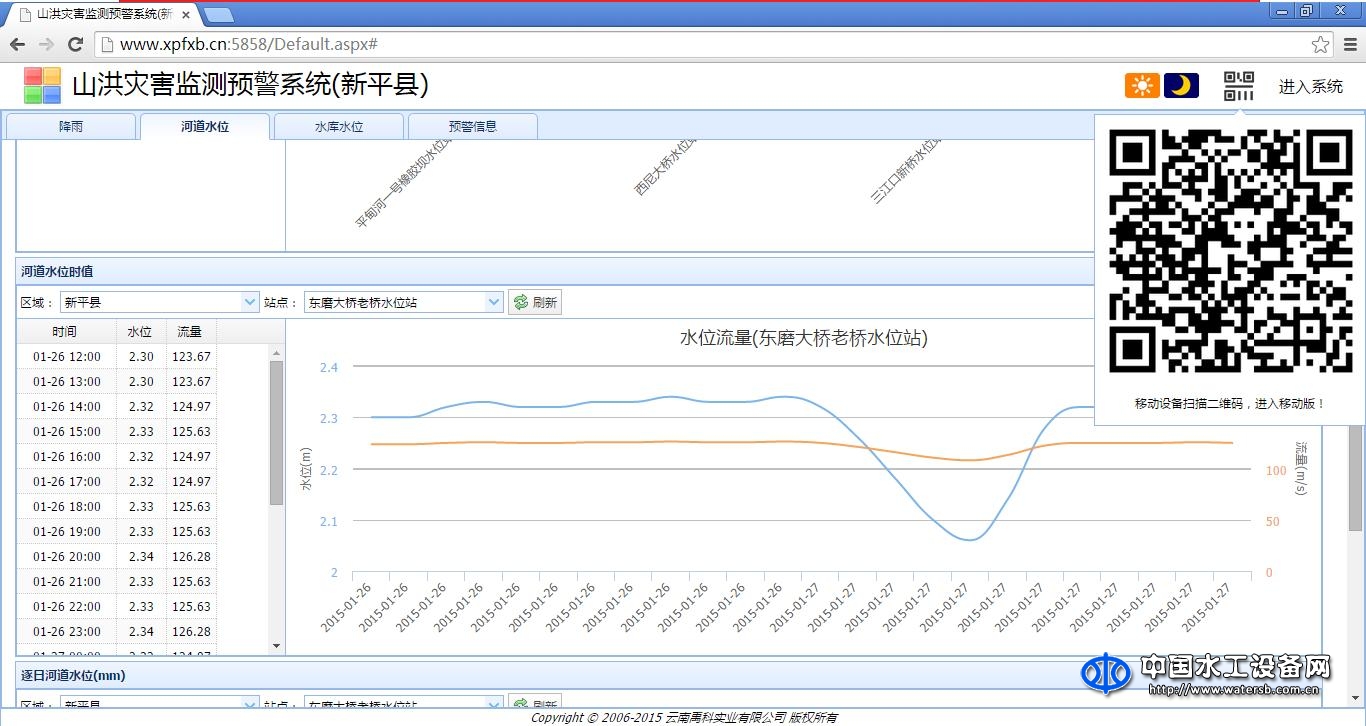Reload the page with refresh icon

[x=75, y=44]
